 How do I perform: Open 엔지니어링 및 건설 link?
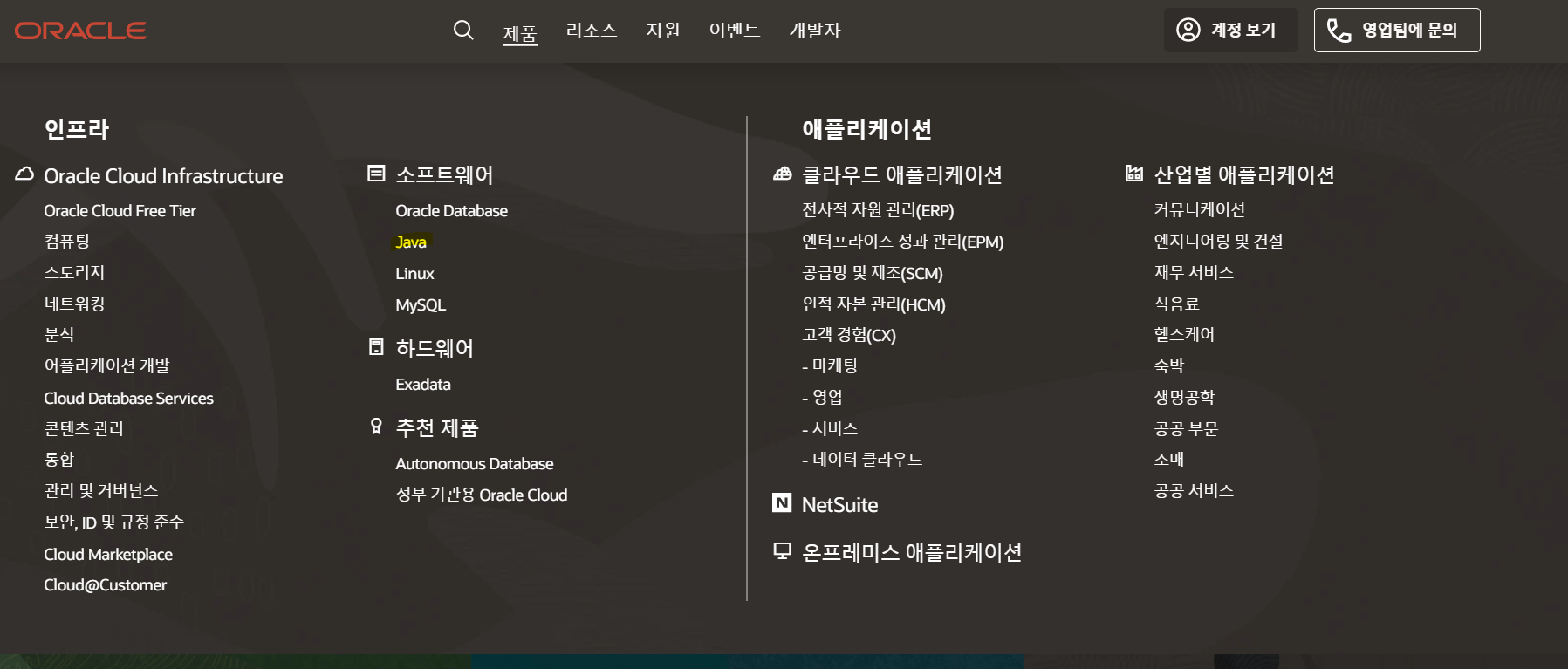[1218, 242]
